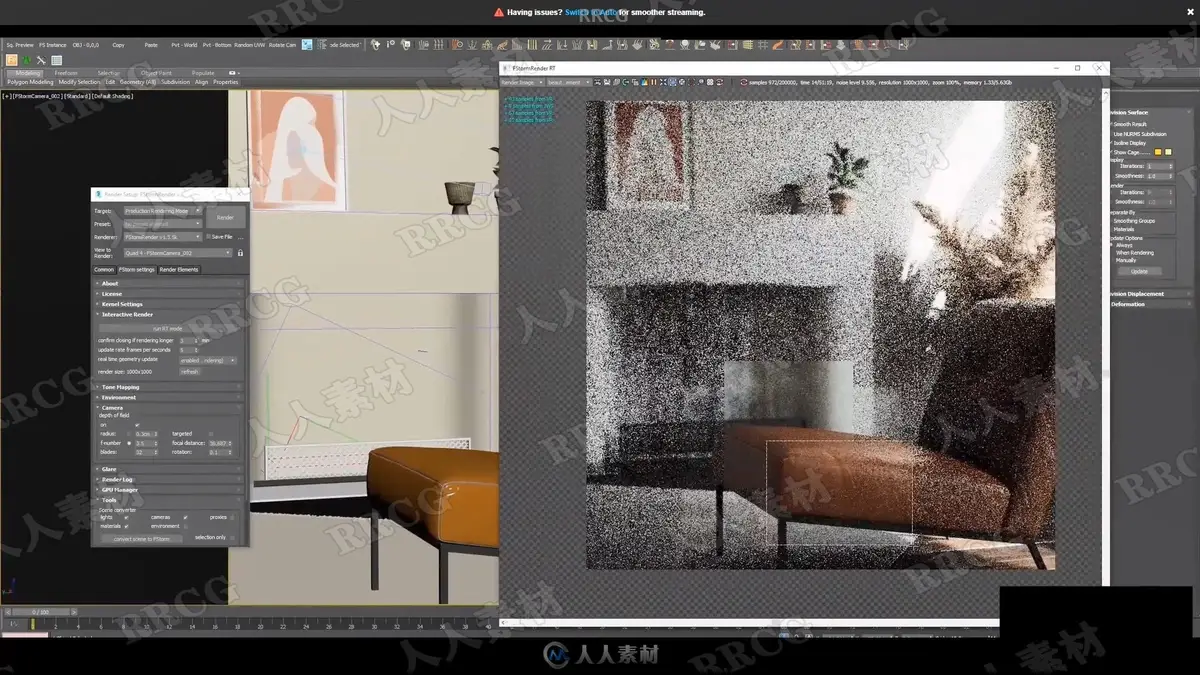
Task: Toggle Smooth Result checkbox in Subdivision Surface
Action: (1110, 124)
